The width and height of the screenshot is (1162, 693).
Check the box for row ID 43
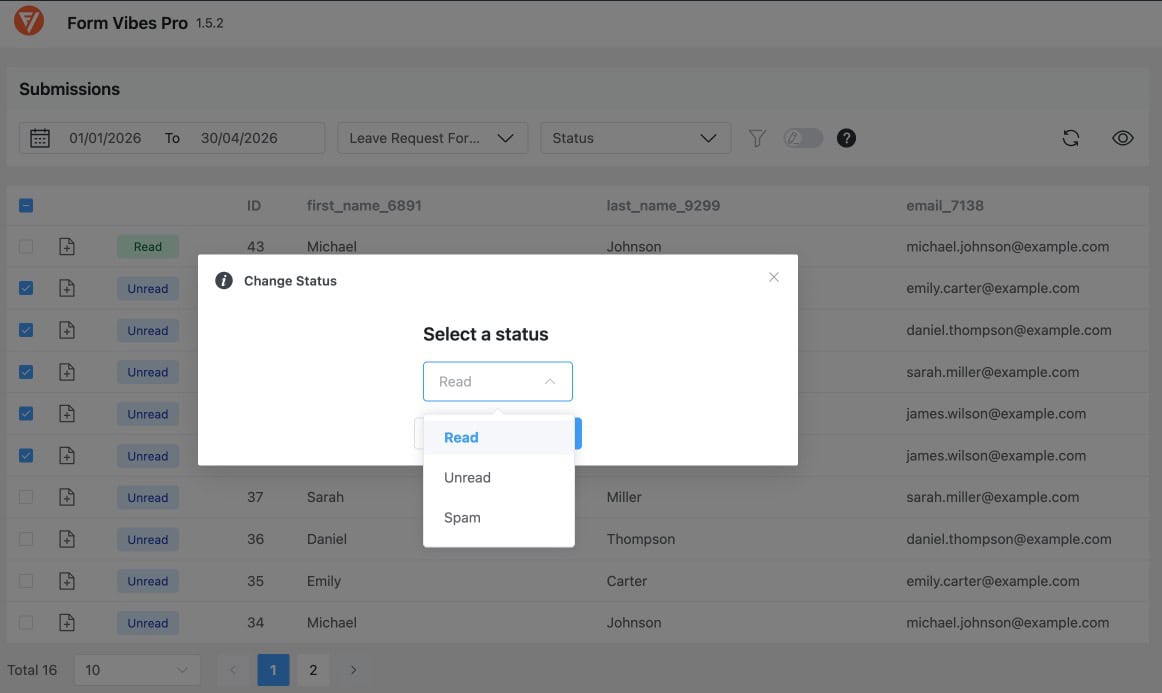[x=26, y=247]
